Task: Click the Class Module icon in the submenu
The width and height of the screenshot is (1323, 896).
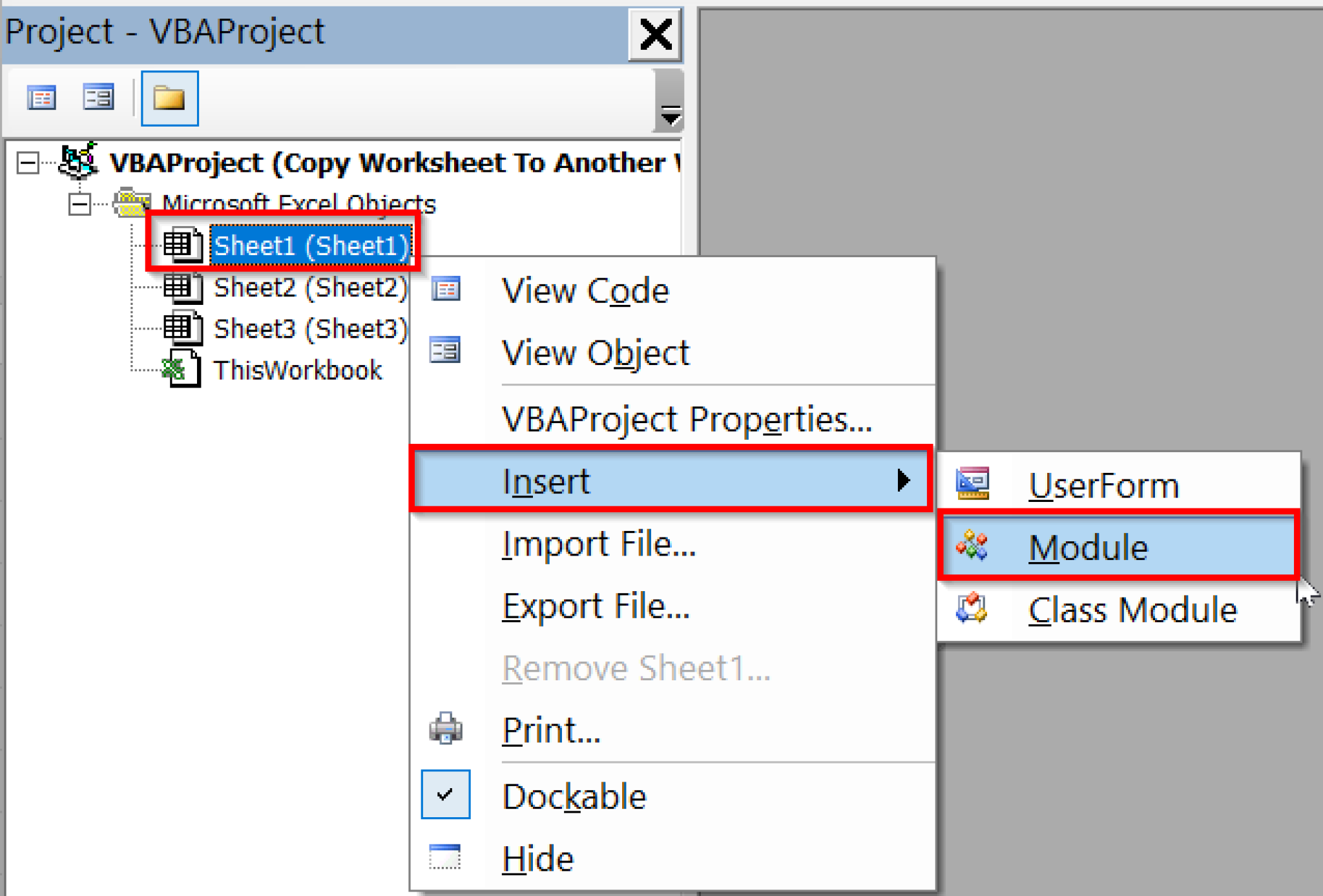Action: click(972, 609)
